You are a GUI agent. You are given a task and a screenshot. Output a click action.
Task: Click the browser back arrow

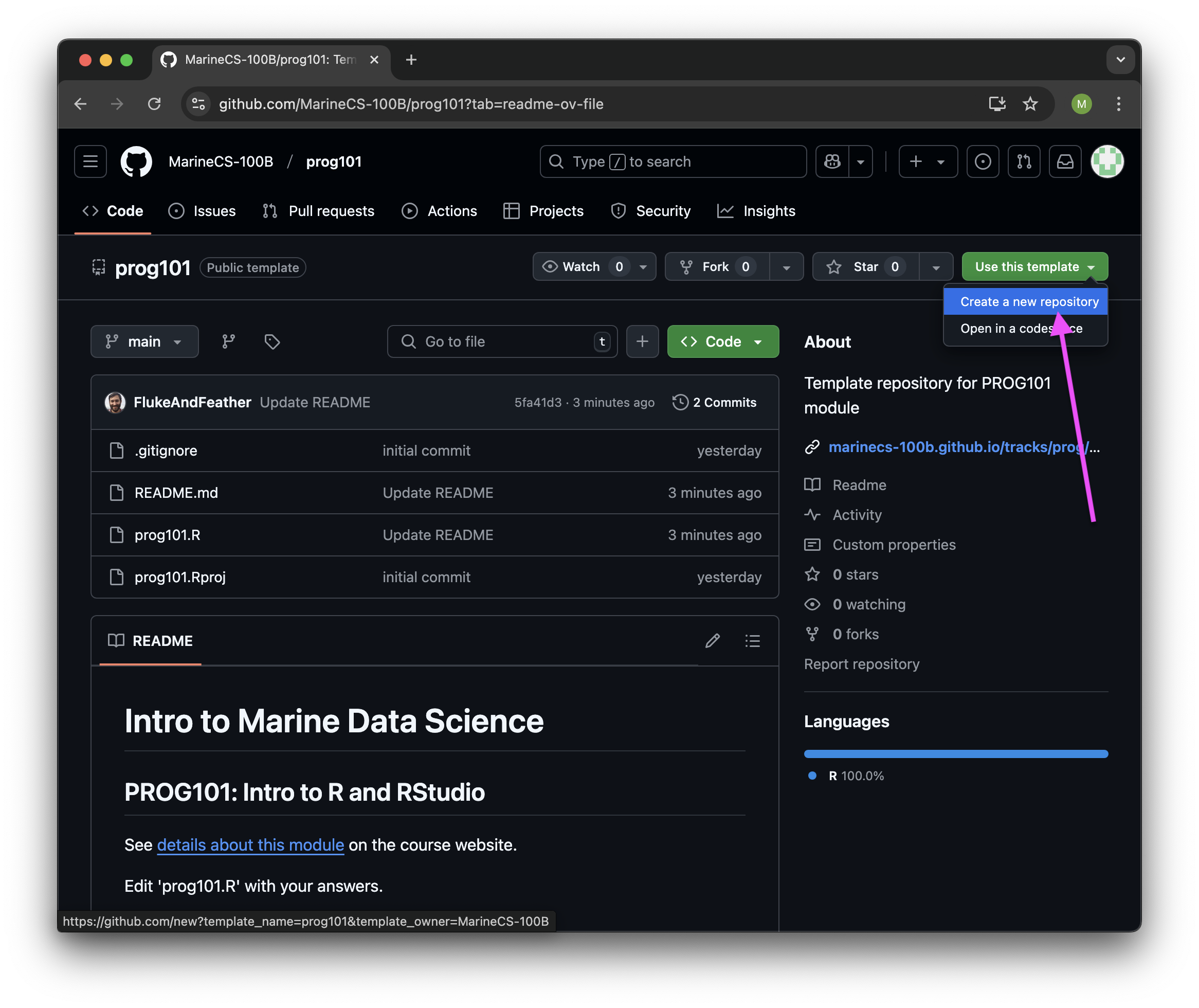81,104
